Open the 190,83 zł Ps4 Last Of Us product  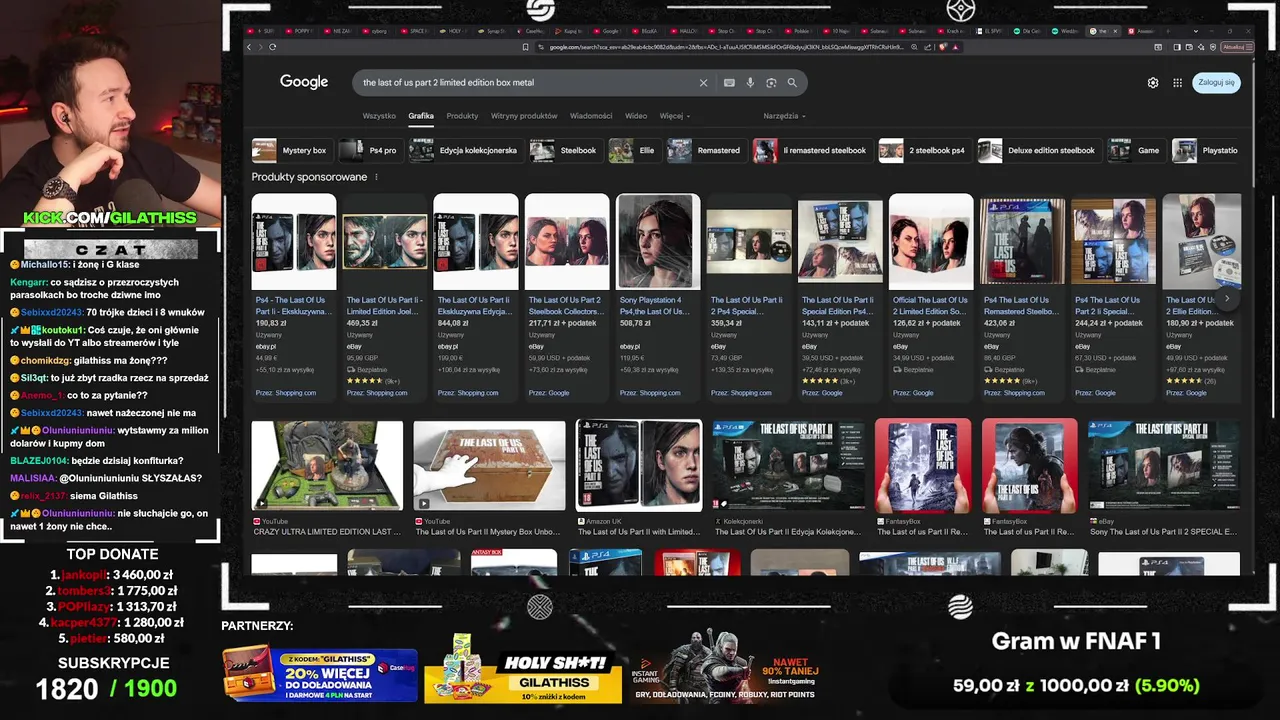[293, 297]
